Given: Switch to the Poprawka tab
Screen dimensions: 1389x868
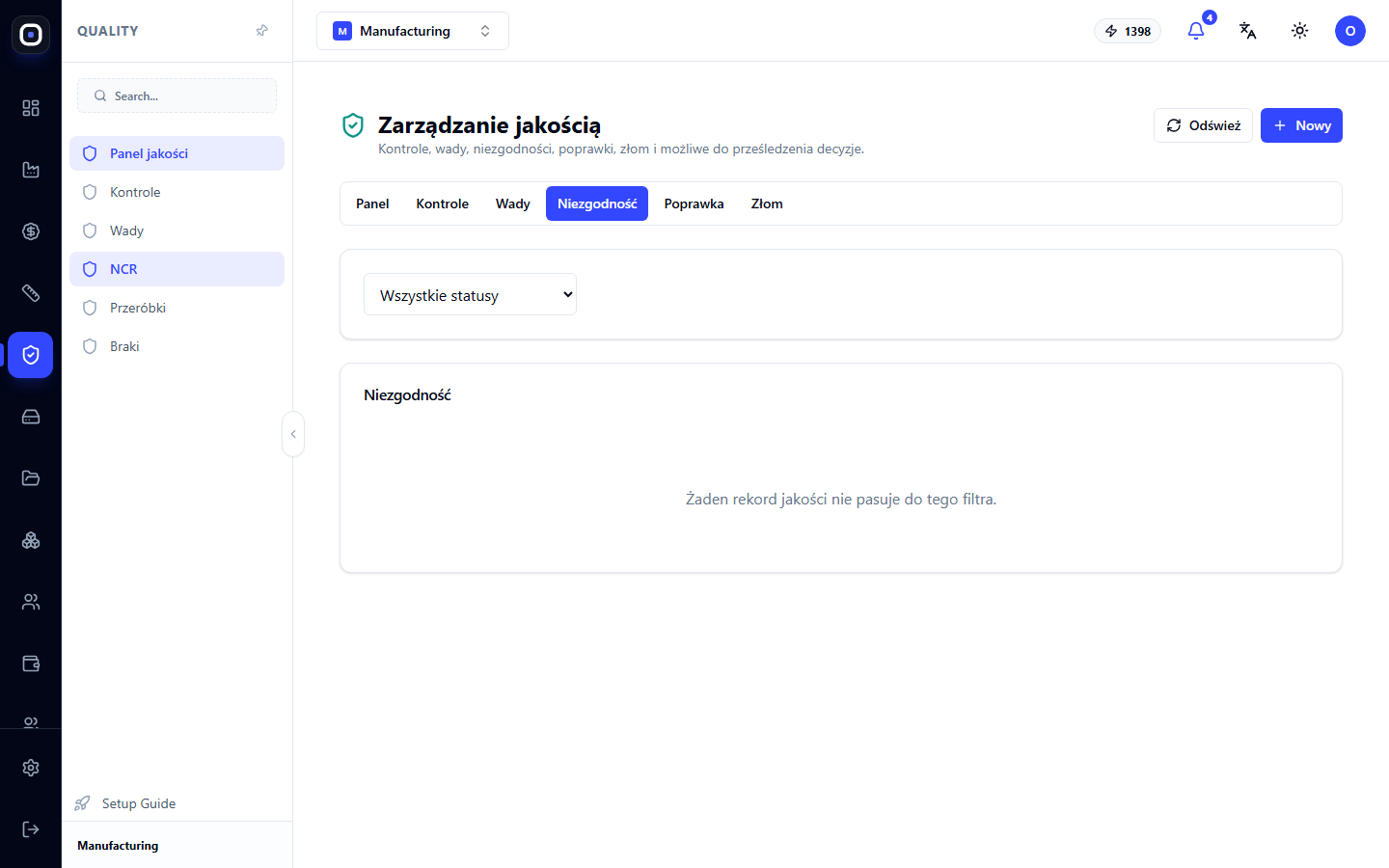Looking at the screenshot, I should 694,203.
